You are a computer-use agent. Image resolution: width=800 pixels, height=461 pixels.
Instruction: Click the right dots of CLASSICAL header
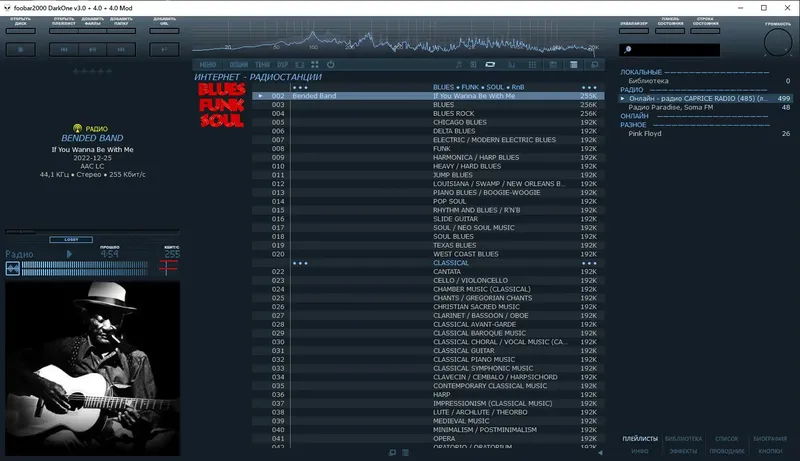coord(589,263)
